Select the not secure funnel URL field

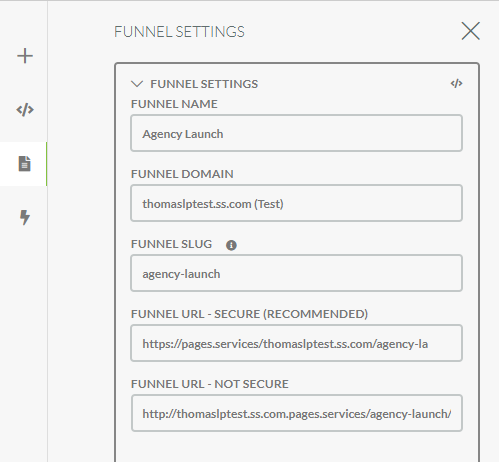click(x=296, y=413)
